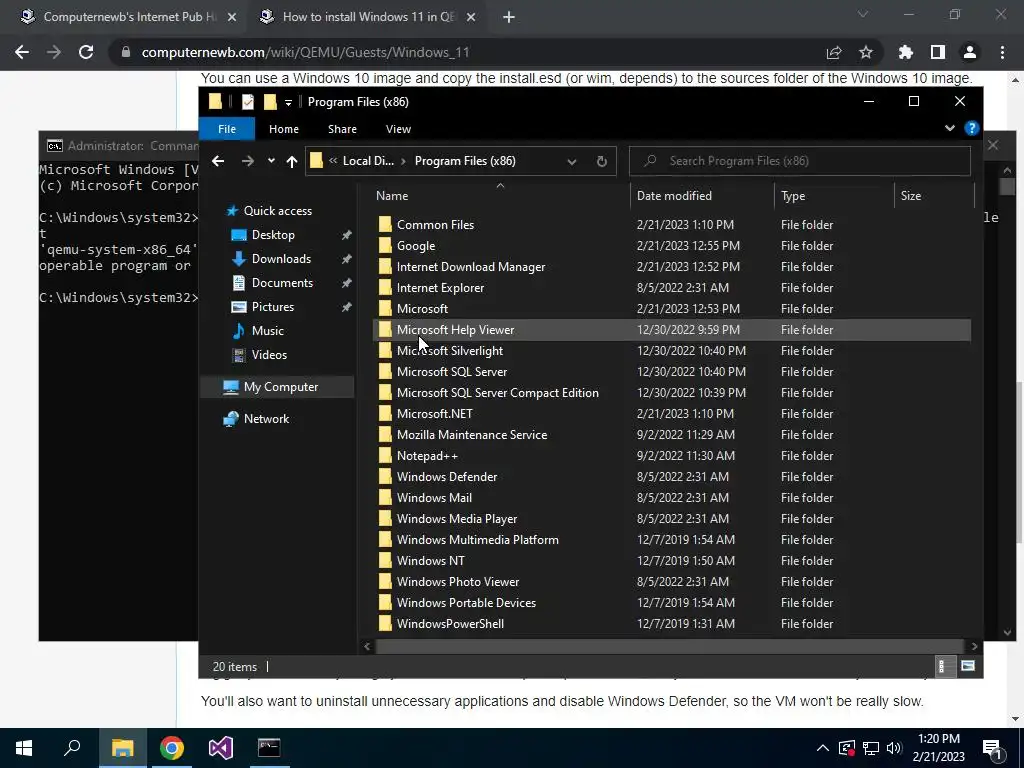
Task: Click Local Disk breadcrumb segment
Action: tap(368, 161)
